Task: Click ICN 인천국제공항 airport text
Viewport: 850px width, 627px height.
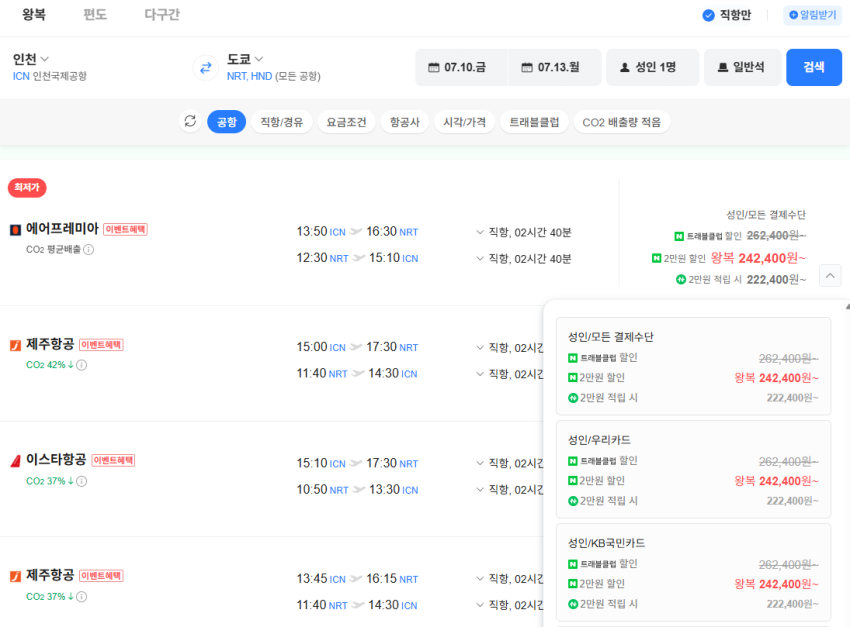Action: coord(50,76)
